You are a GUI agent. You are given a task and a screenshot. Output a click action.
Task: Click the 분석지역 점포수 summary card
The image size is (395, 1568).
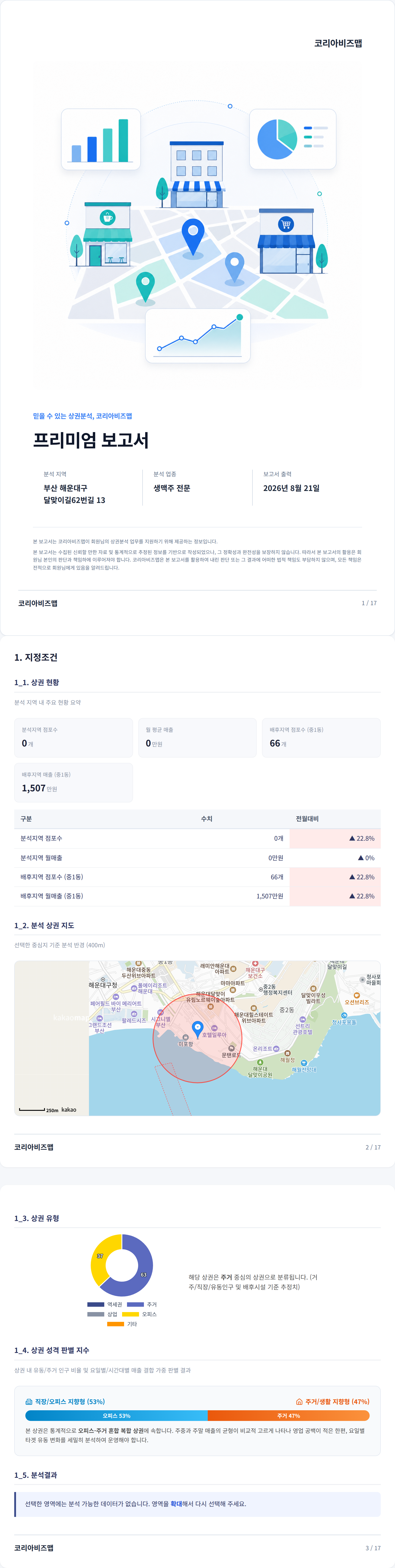click(74, 738)
